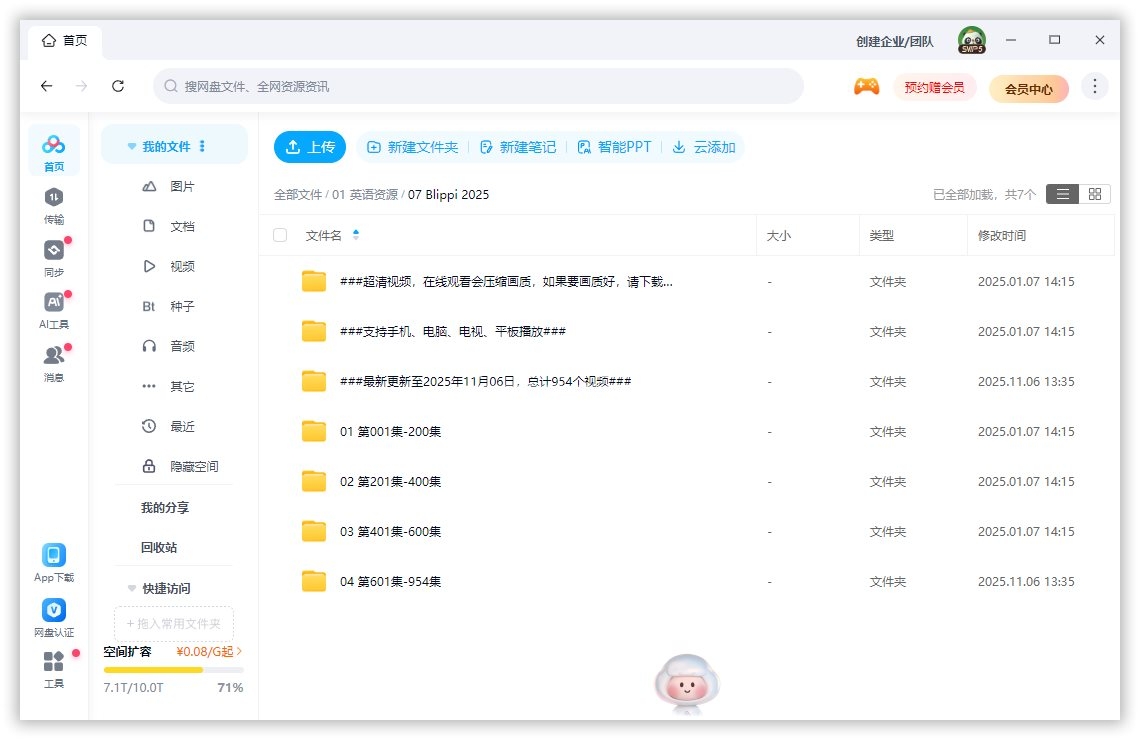Screen dimensions: 1140x740
Task: Open the 同步 sync icon in sidebar
Action: pyautogui.click(x=54, y=251)
